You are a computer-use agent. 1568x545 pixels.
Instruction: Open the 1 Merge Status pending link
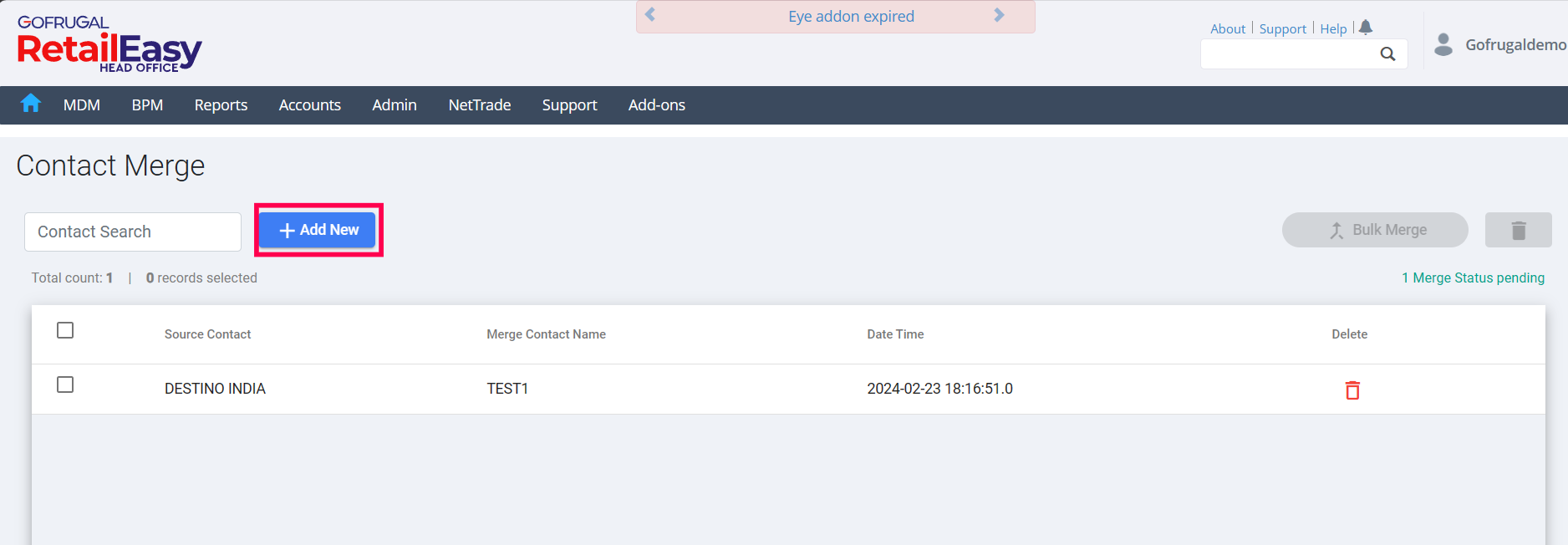pyautogui.click(x=1473, y=278)
